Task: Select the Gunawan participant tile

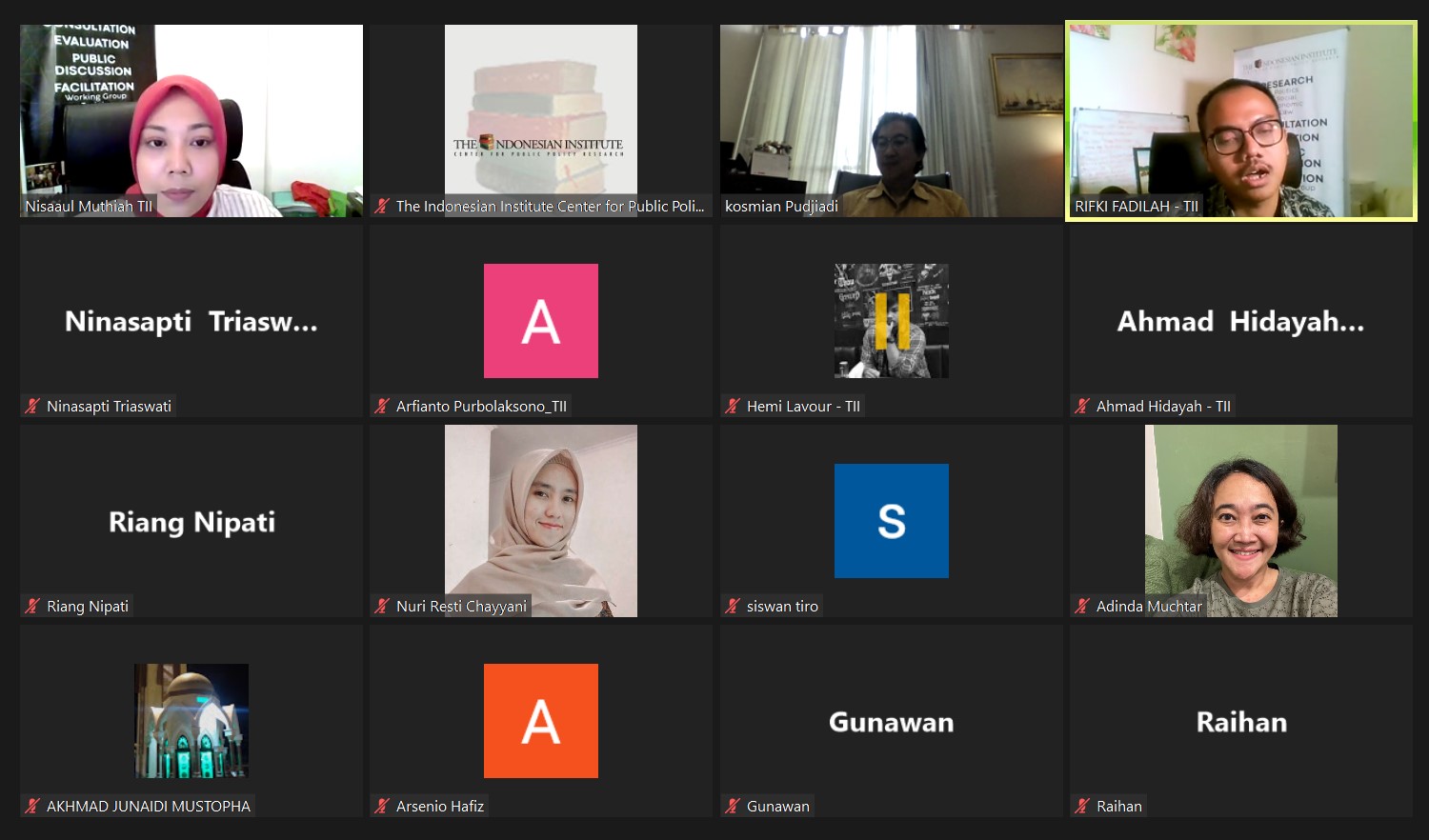Action: pos(891,721)
